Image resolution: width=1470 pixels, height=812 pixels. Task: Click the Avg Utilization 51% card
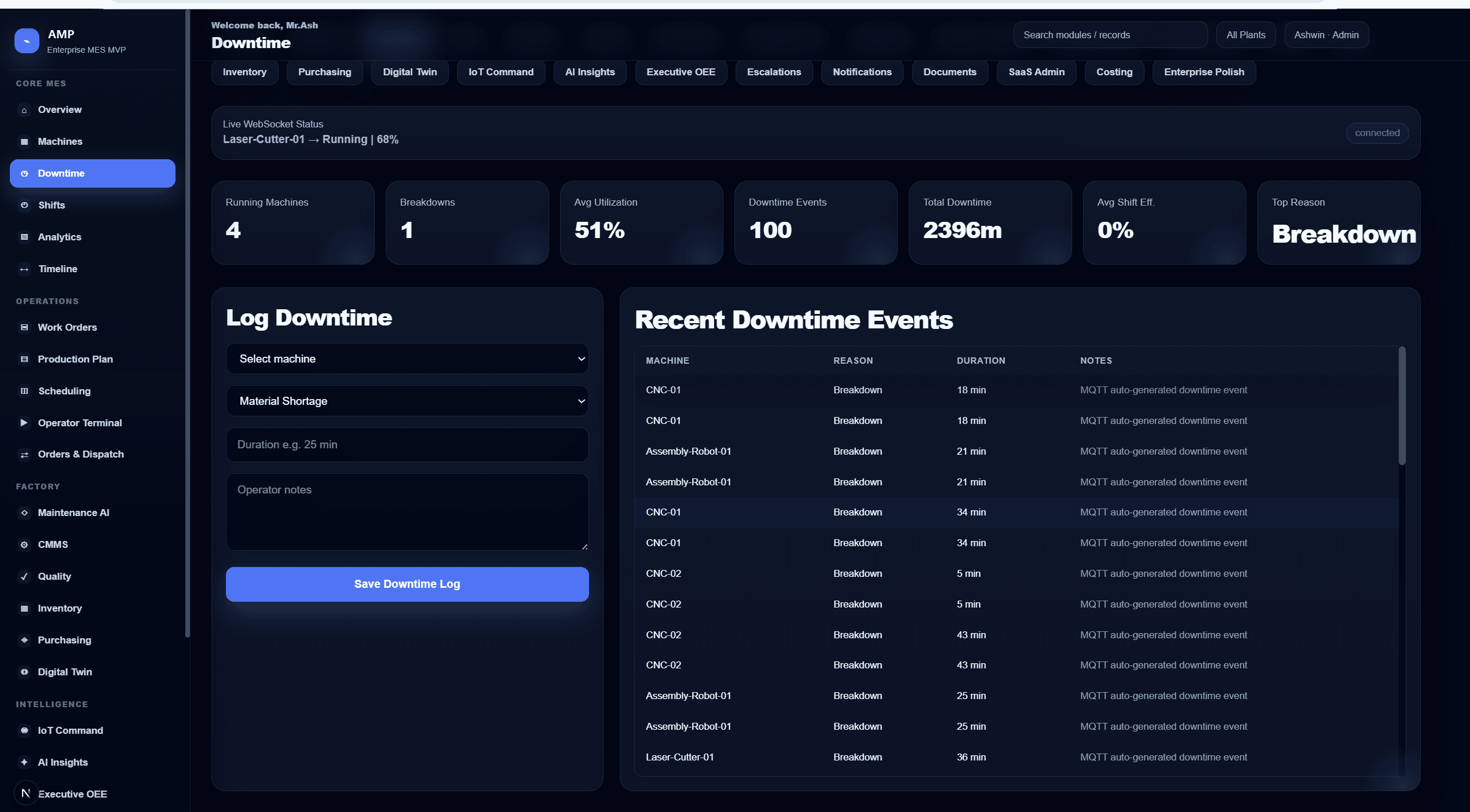pyautogui.click(x=642, y=223)
